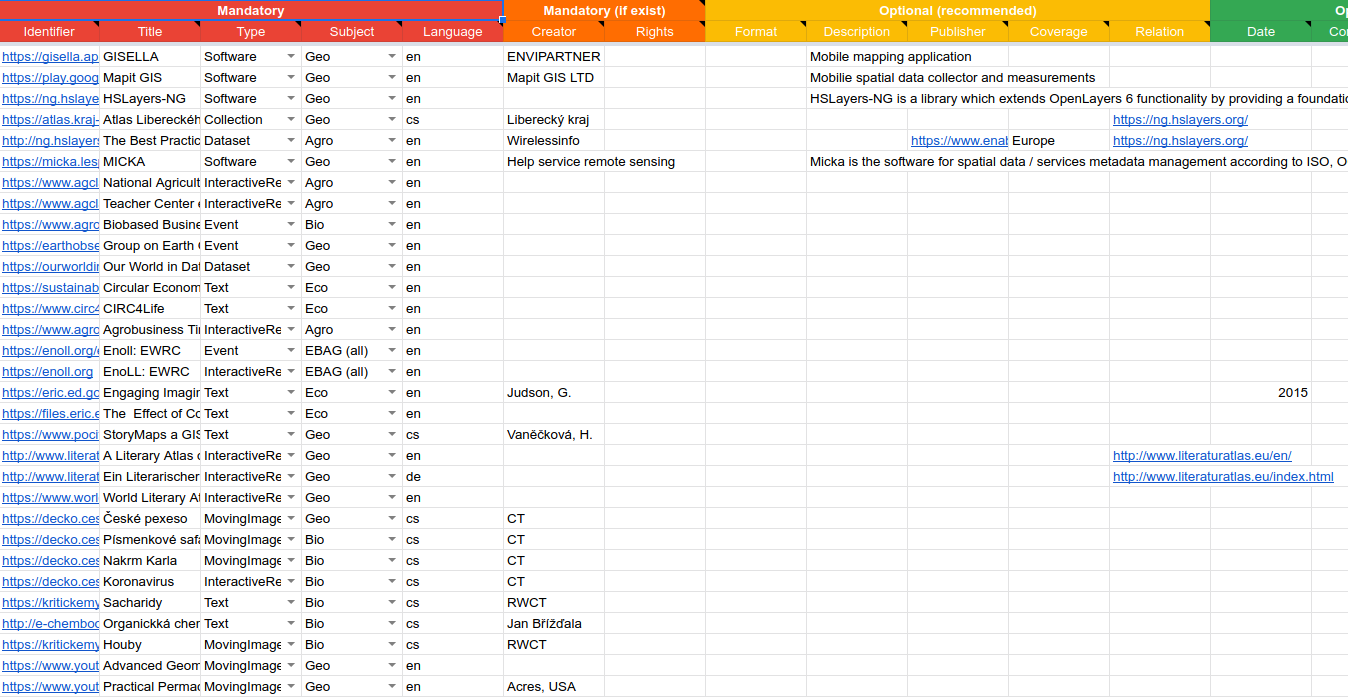Click the Liberecký kraj cell
This screenshot has width=1348, height=697.
click(554, 120)
